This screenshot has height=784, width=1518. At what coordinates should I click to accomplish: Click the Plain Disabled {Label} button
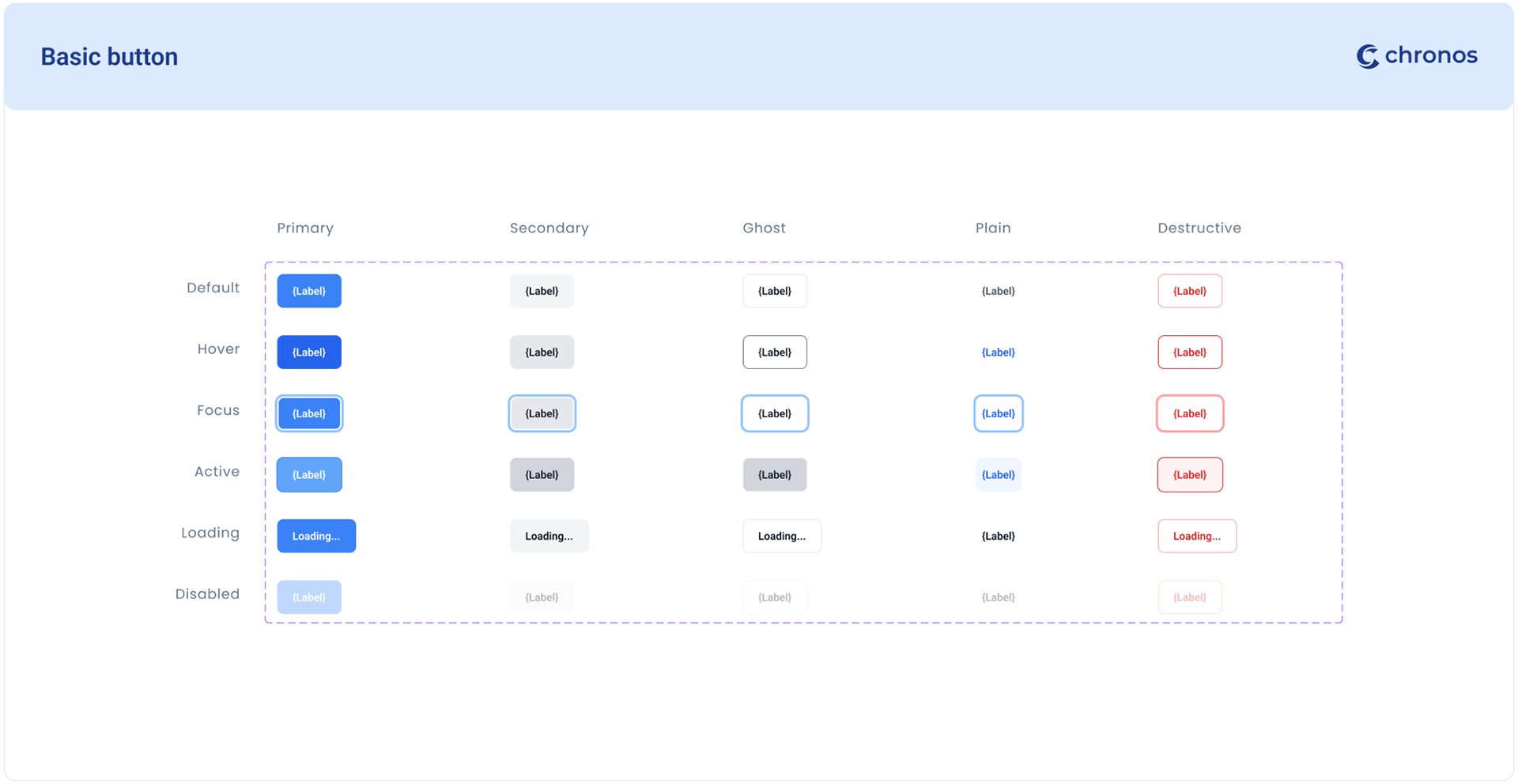998,597
